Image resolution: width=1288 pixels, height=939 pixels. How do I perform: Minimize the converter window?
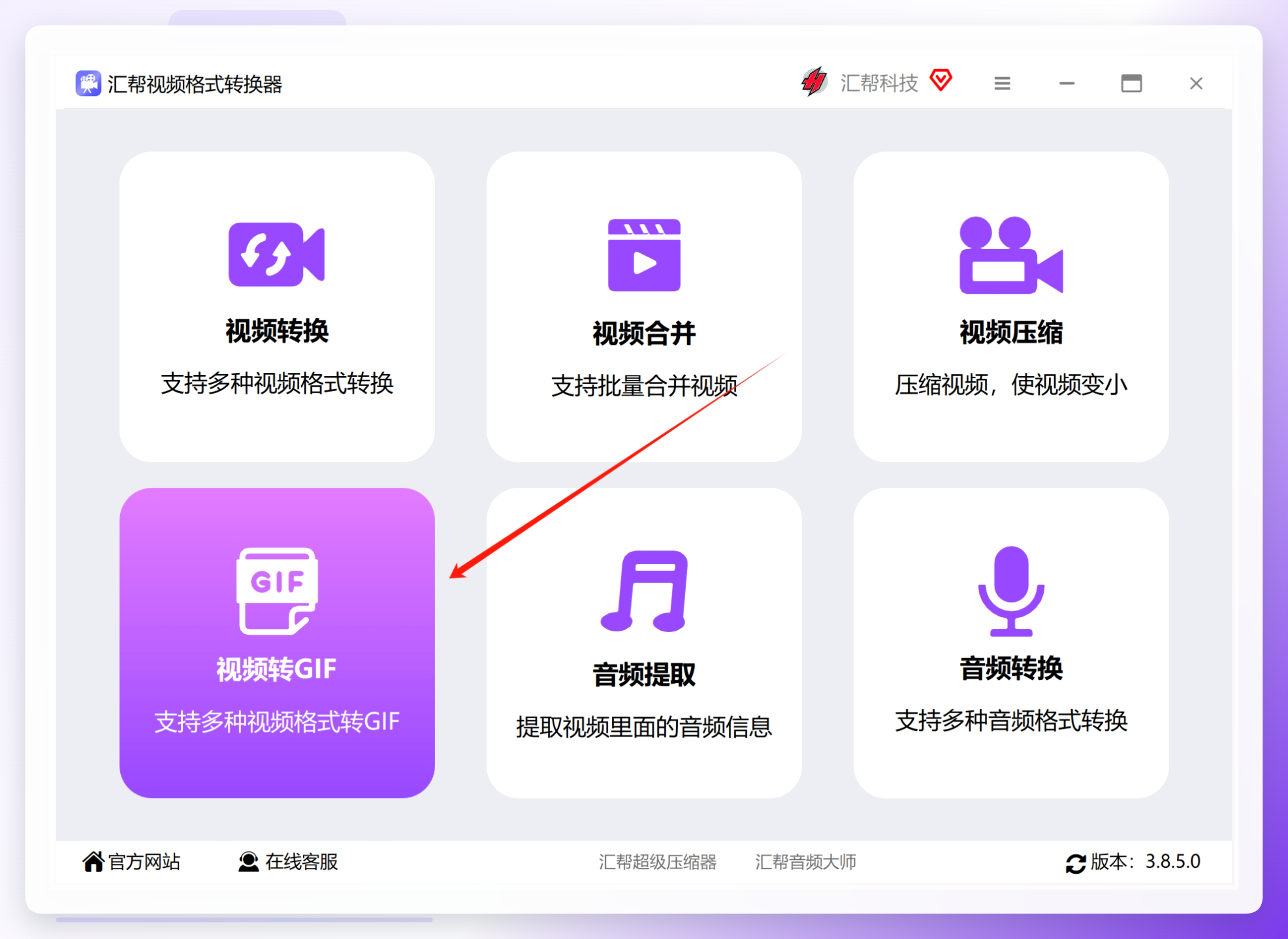(1067, 84)
